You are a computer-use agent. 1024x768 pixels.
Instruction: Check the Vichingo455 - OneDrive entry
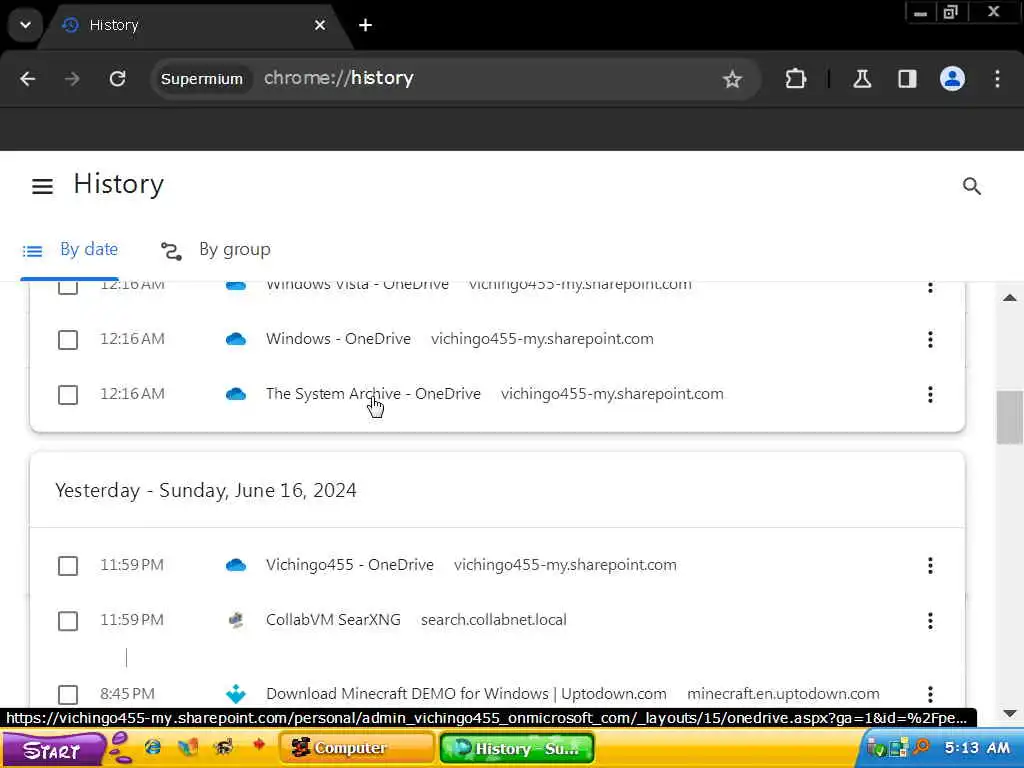(x=68, y=566)
